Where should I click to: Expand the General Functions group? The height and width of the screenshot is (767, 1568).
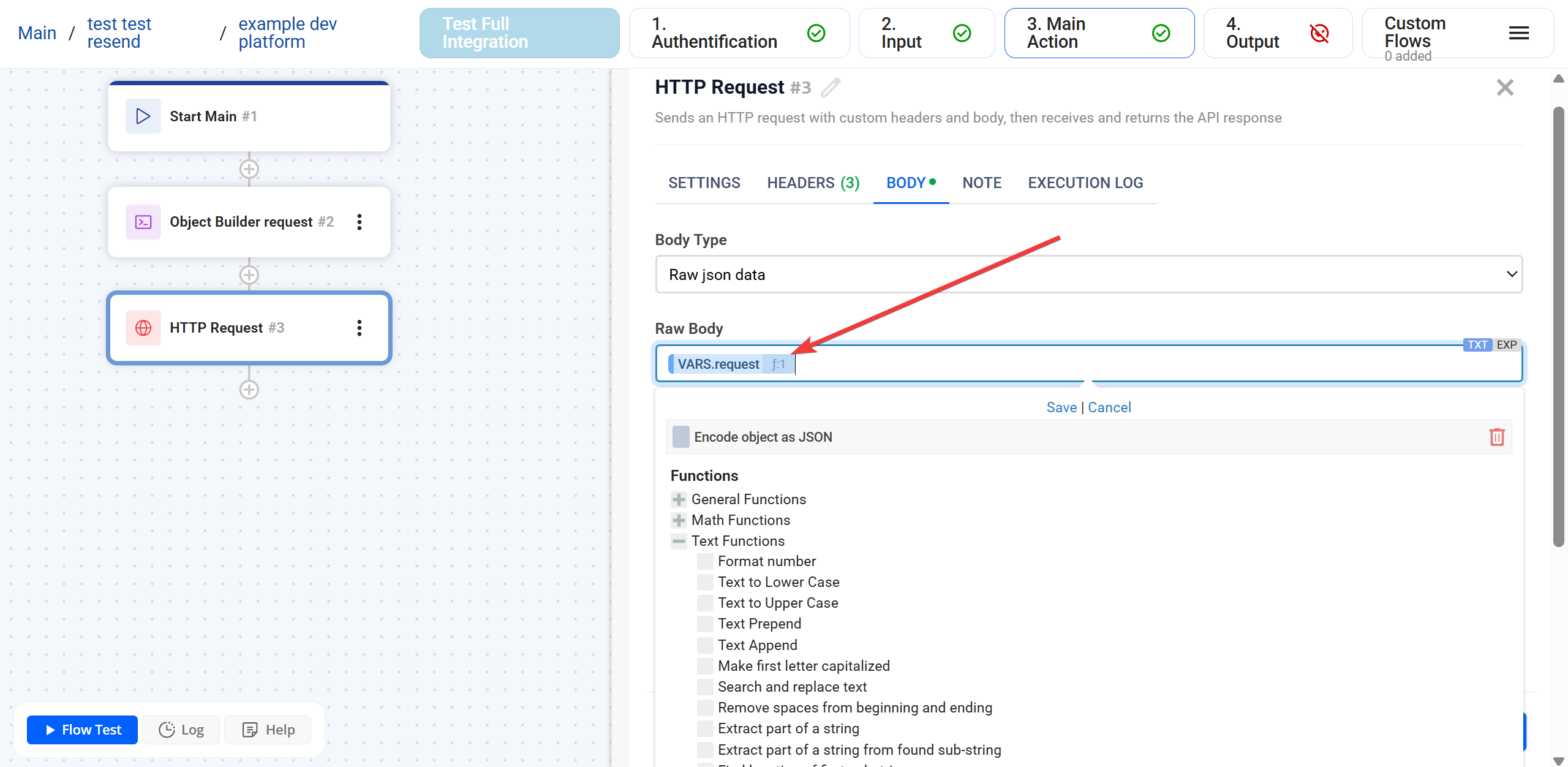[x=679, y=499]
